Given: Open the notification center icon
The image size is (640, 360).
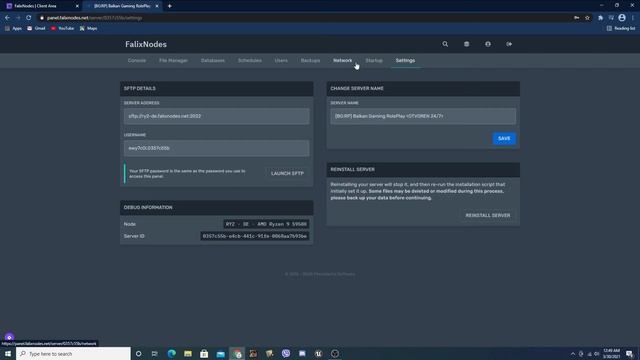Looking at the screenshot, I should [x=630, y=353].
